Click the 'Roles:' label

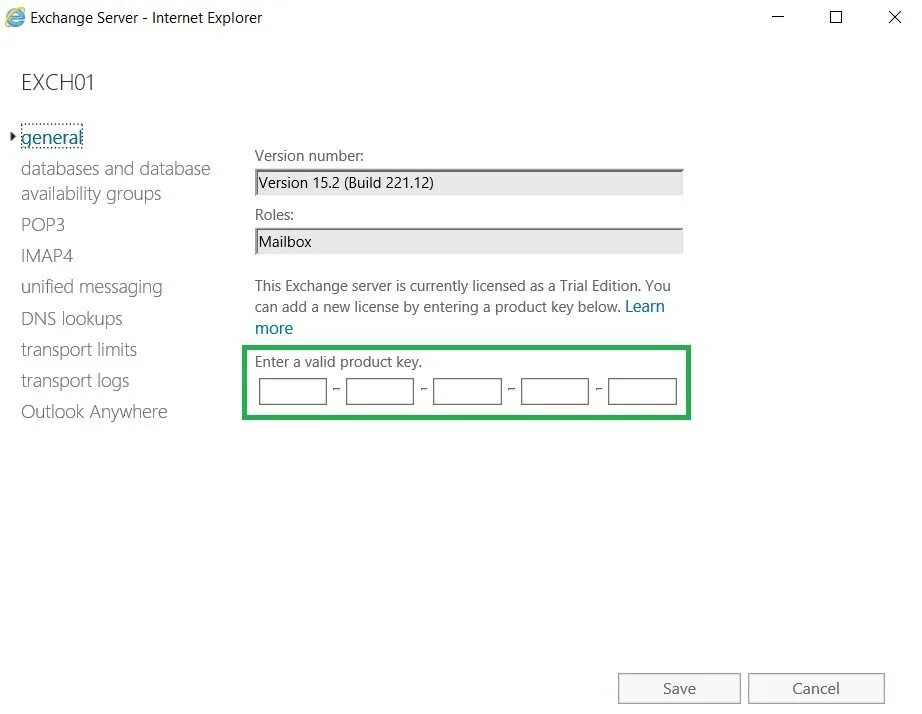[274, 215]
